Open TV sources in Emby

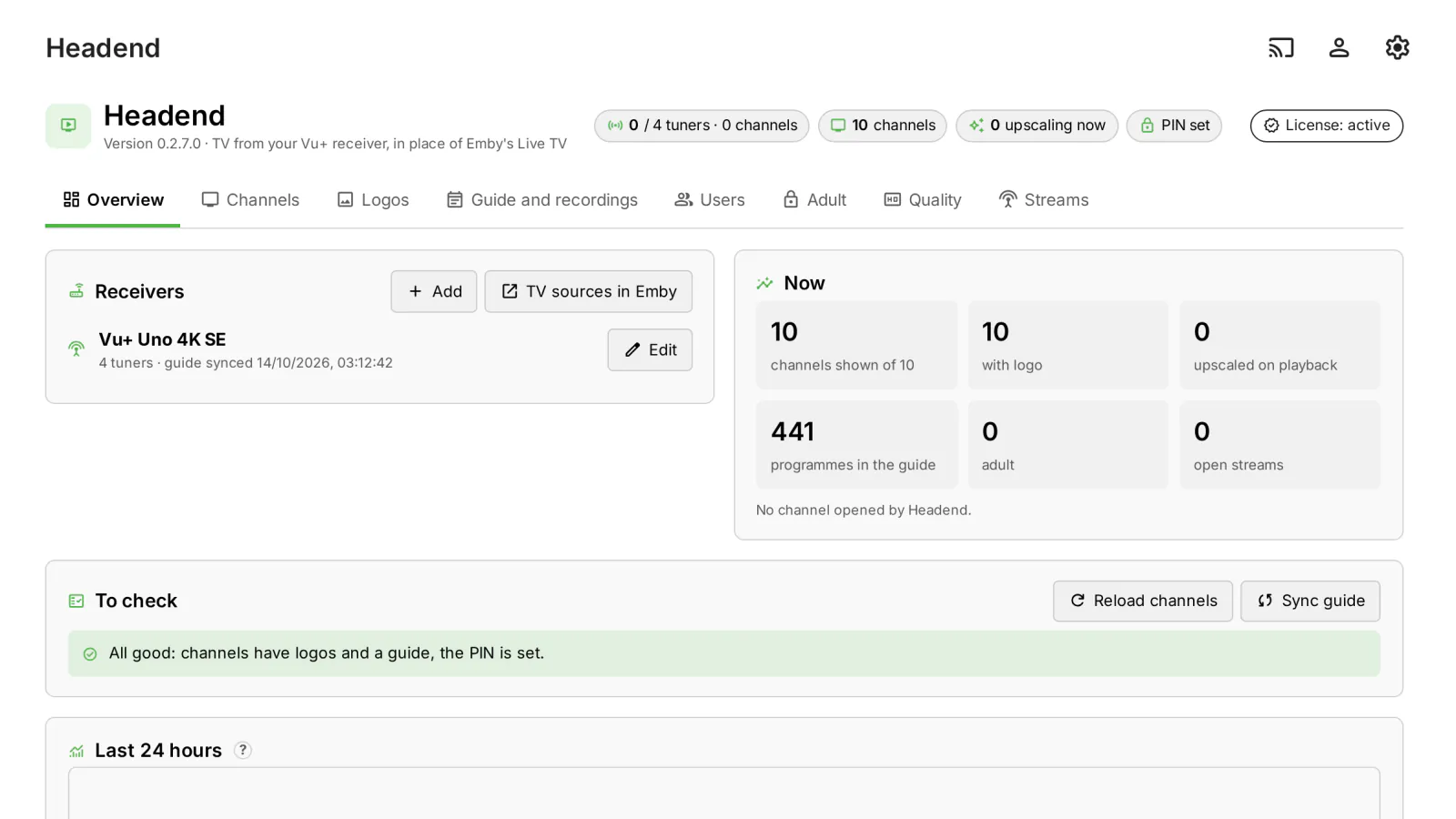[589, 291]
